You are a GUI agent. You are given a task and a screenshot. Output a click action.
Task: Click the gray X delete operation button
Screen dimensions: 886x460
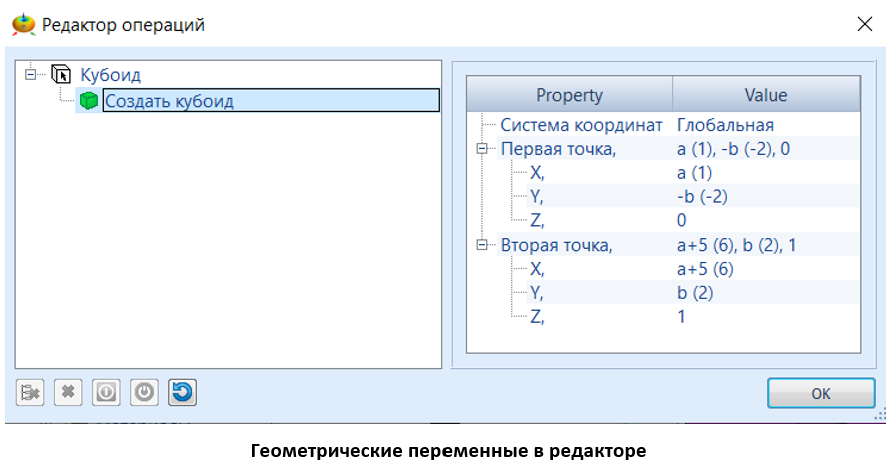pos(68,392)
